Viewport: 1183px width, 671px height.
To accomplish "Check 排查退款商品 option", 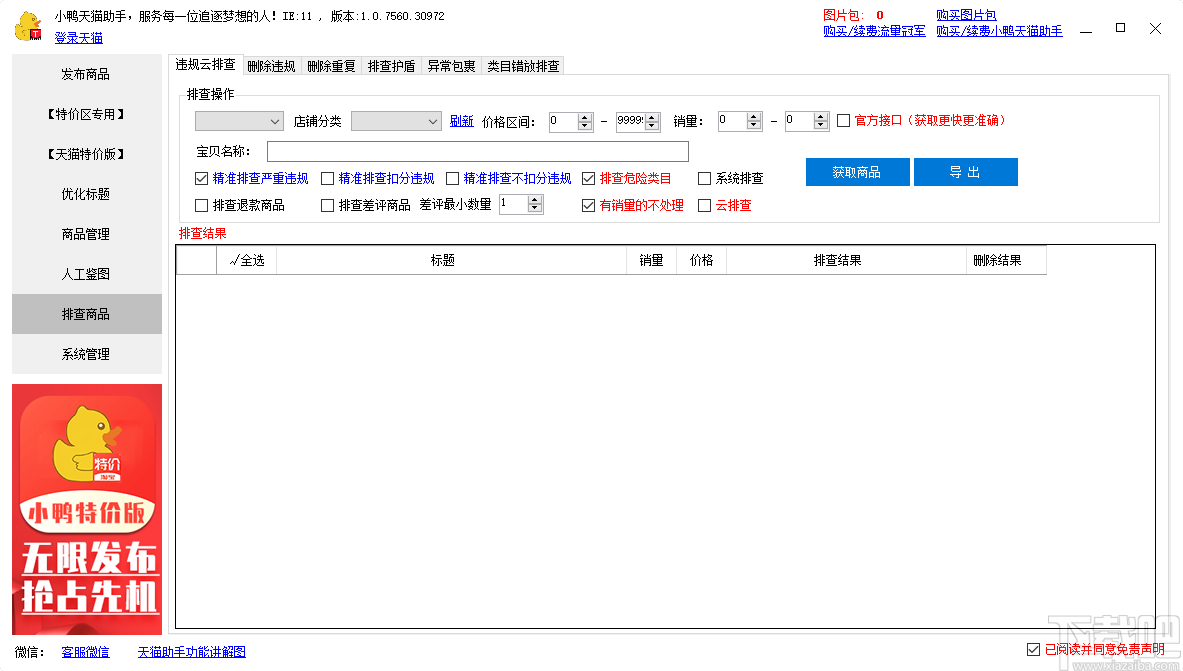I will pyautogui.click(x=201, y=205).
